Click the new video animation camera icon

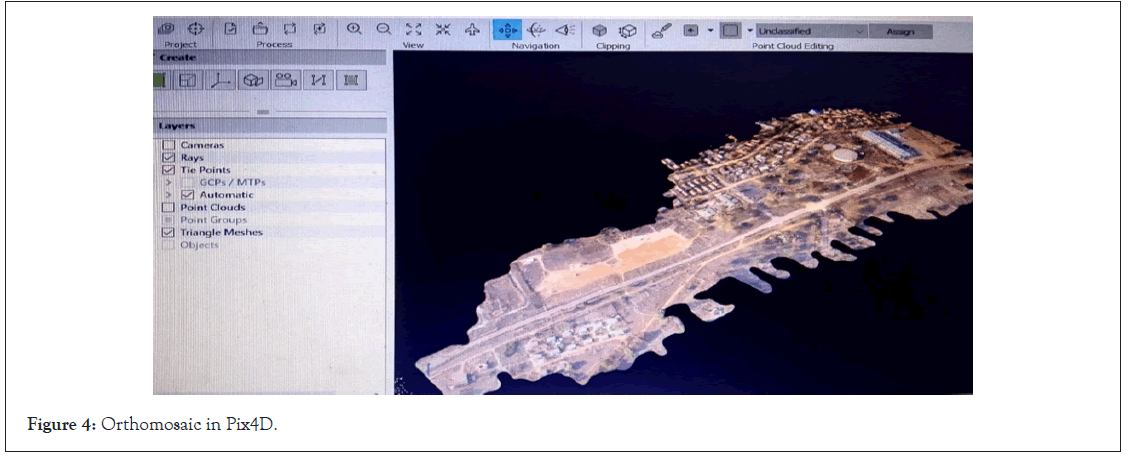click(x=287, y=81)
